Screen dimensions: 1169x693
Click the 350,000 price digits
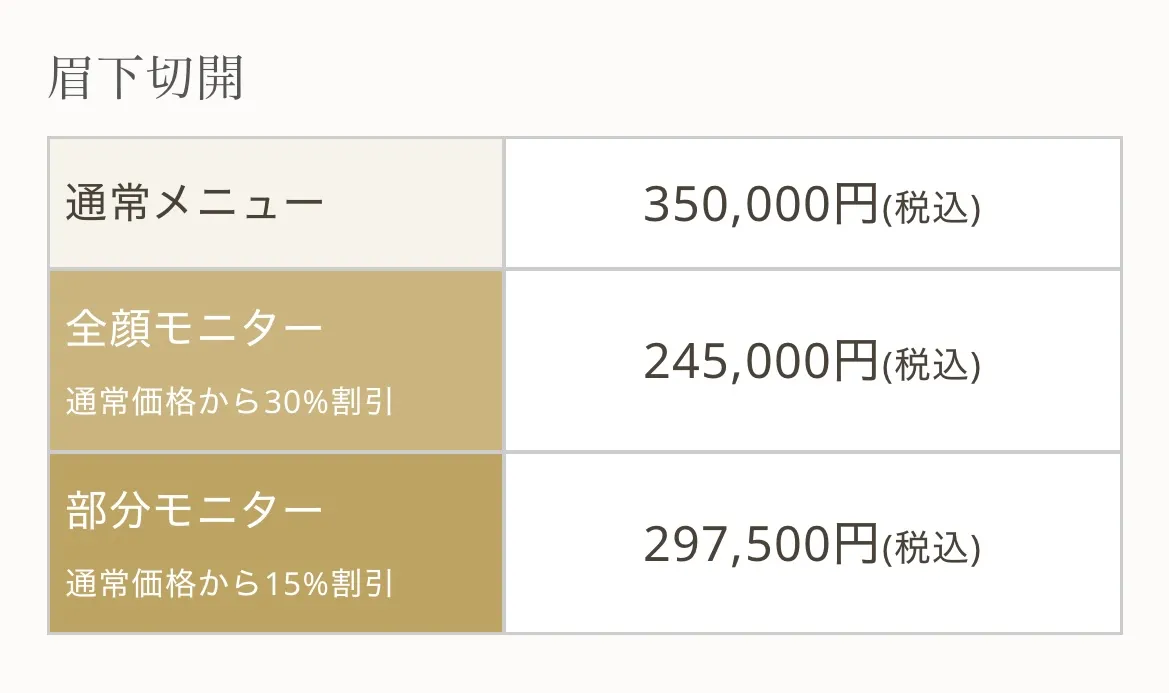click(738, 205)
